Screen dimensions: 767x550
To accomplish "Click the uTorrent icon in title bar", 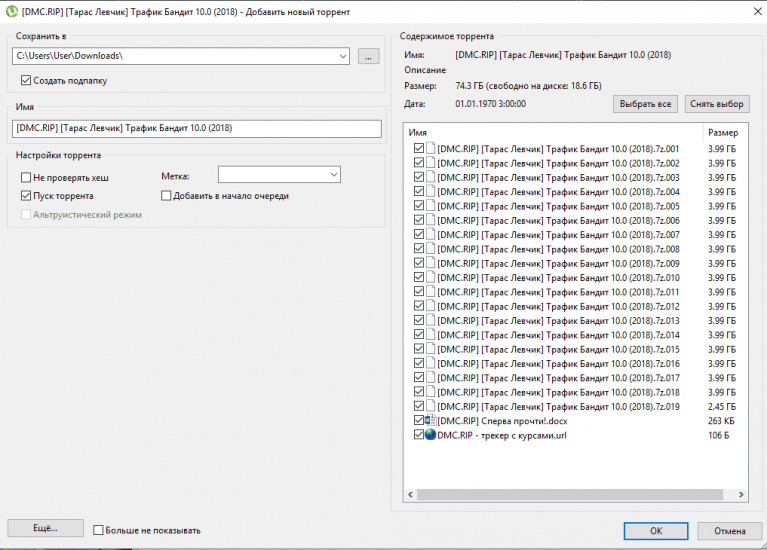I will pyautogui.click(x=10, y=10).
